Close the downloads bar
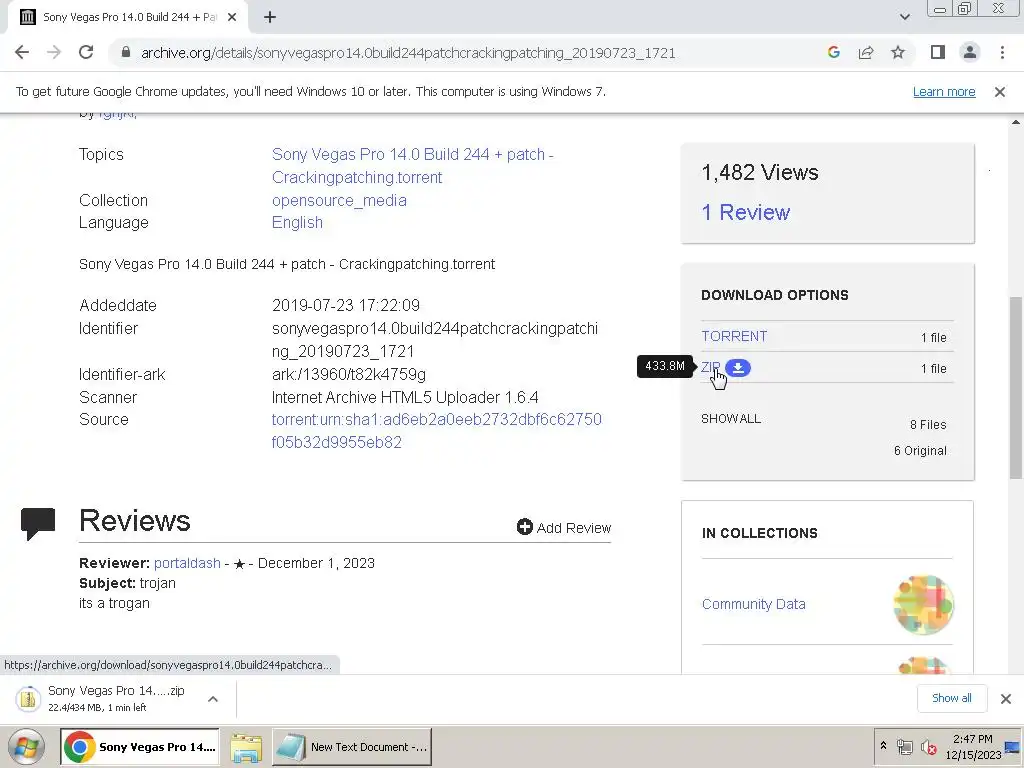This screenshot has width=1024, height=768. [x=1006, y=699]
